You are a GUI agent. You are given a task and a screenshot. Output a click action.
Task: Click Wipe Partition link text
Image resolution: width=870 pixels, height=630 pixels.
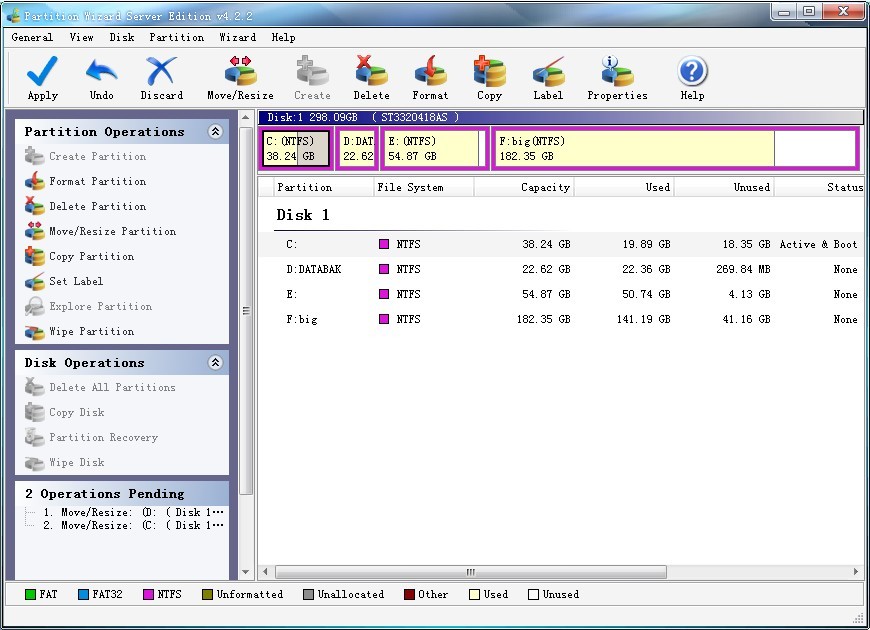pyautogui.click(x=92, y=331)
